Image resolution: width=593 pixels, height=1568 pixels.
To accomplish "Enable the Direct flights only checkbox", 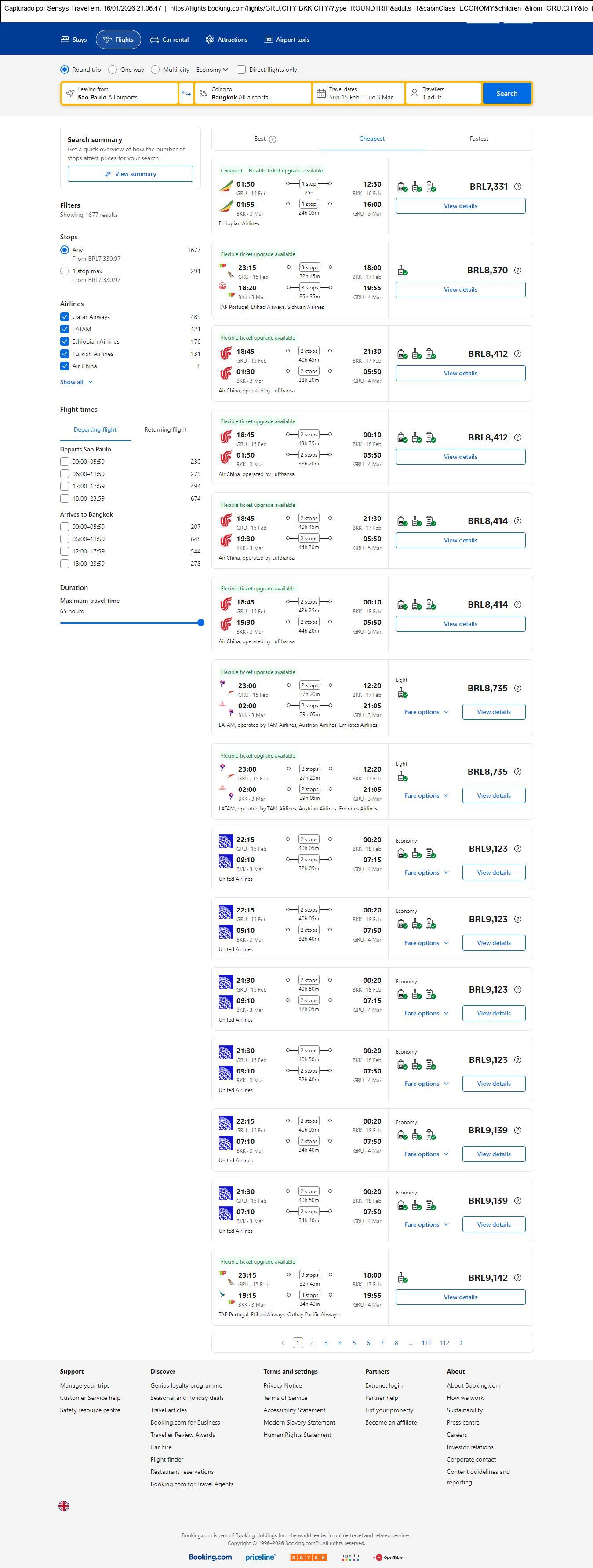I will (241, 70).
